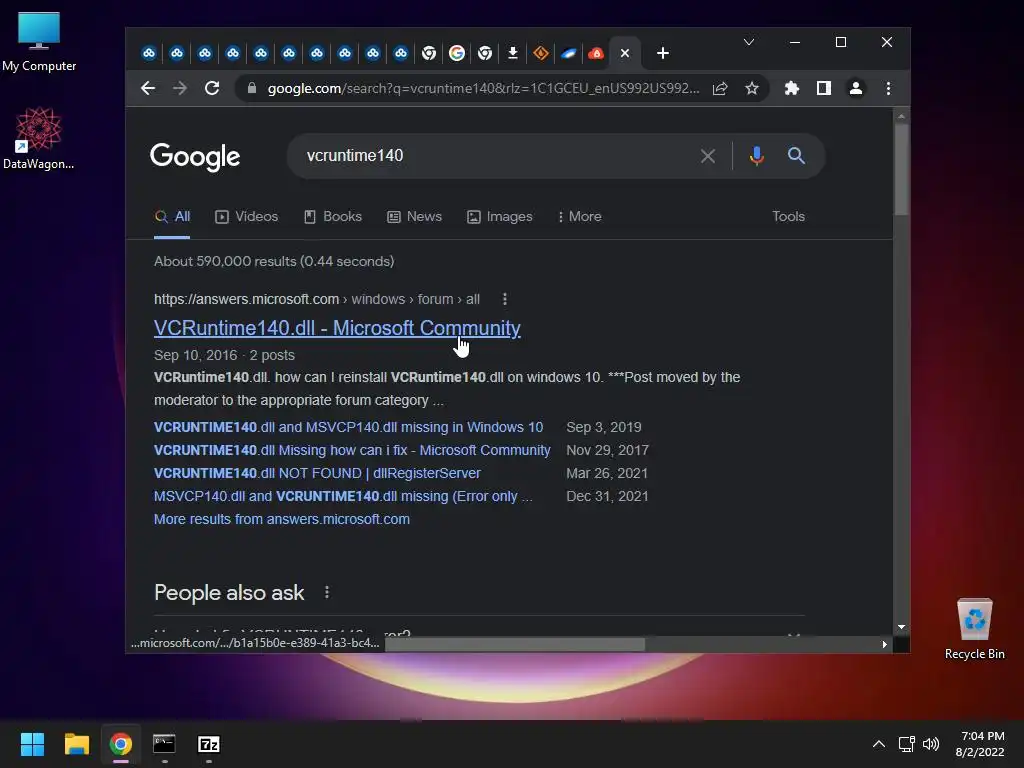Viewport: 1024px width, 768px height.
Task: Show hidden system tray icons
Action: [879, 744]
